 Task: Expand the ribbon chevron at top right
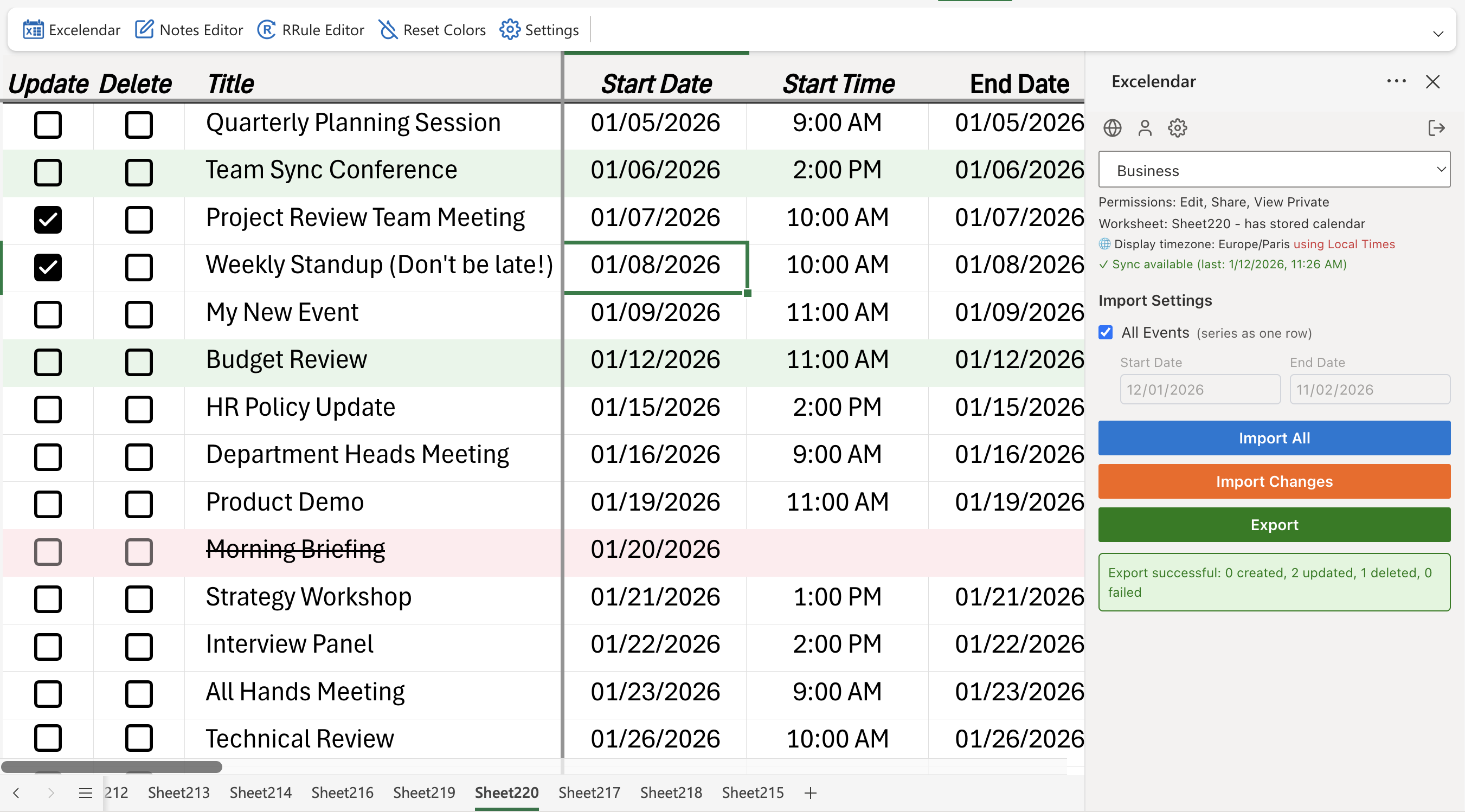pos(1439,33)
